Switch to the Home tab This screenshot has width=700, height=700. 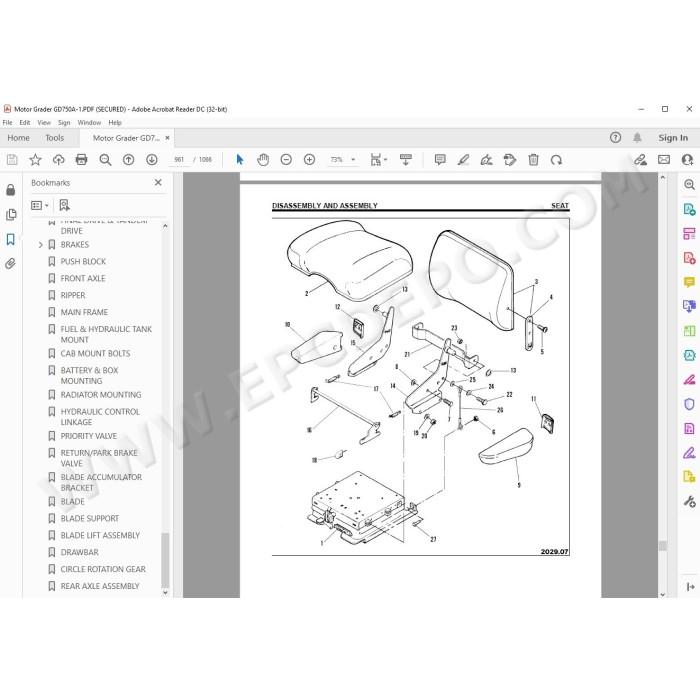18,138
